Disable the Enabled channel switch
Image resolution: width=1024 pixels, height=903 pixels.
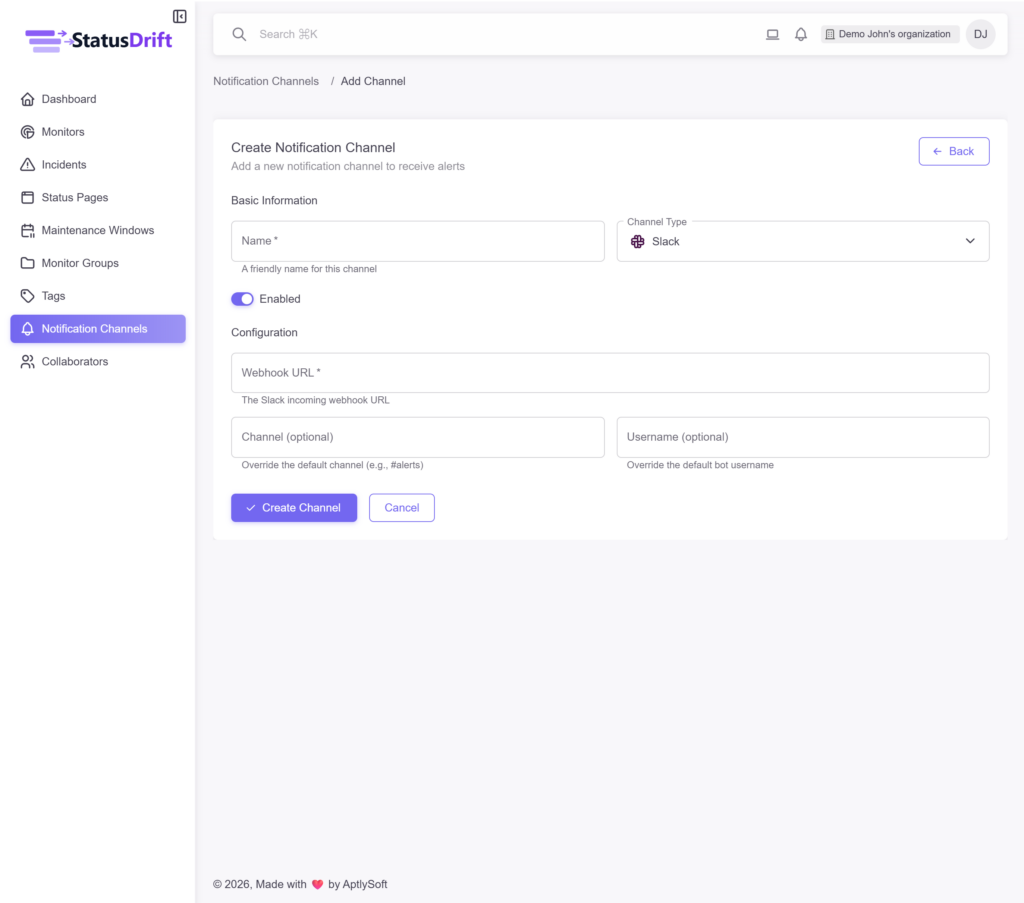(x=241, y=299)
